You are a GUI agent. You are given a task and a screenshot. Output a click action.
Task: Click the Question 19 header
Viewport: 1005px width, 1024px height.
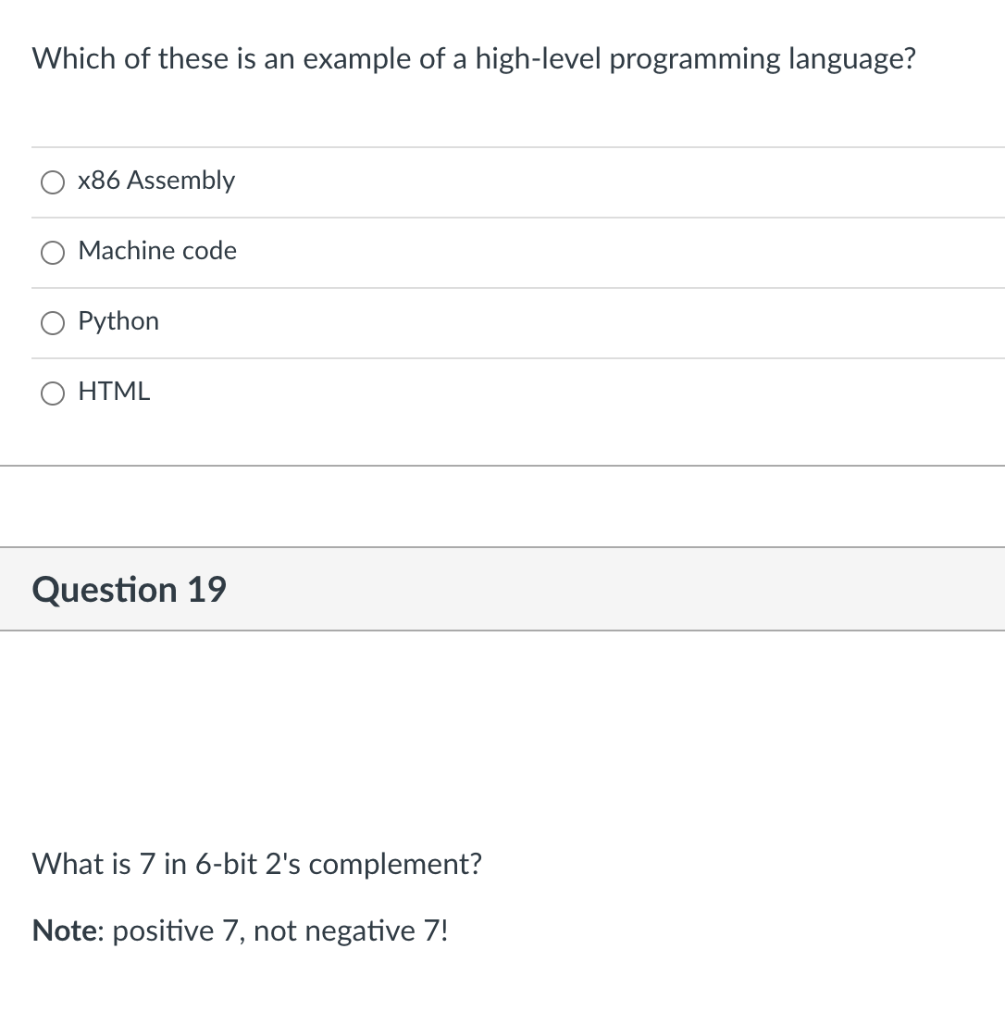[x=130, y=589]
